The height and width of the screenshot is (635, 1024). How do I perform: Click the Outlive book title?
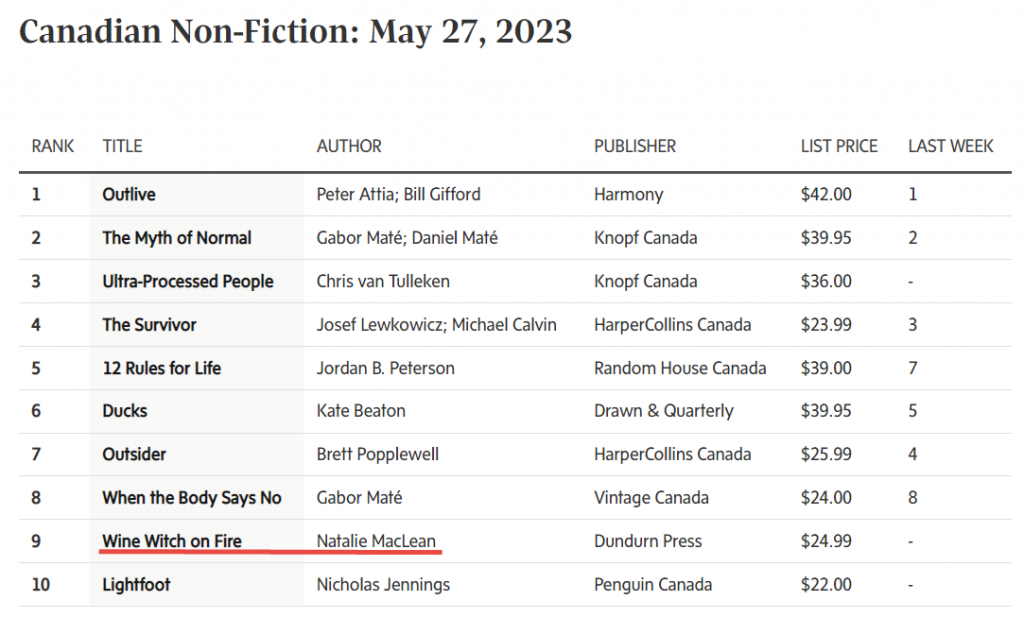(x=129, y=194)
